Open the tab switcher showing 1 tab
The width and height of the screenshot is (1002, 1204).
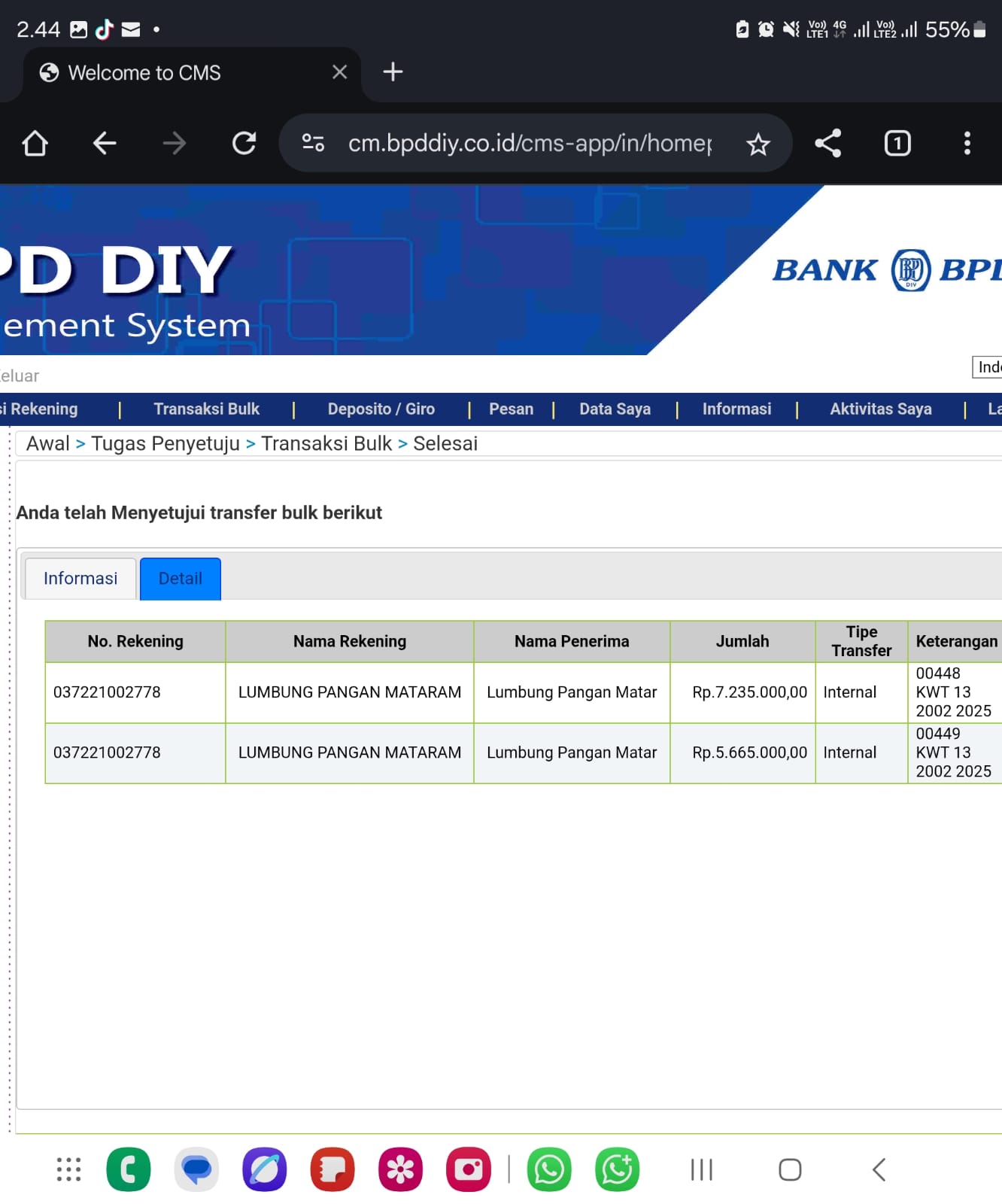coord(897,143)
